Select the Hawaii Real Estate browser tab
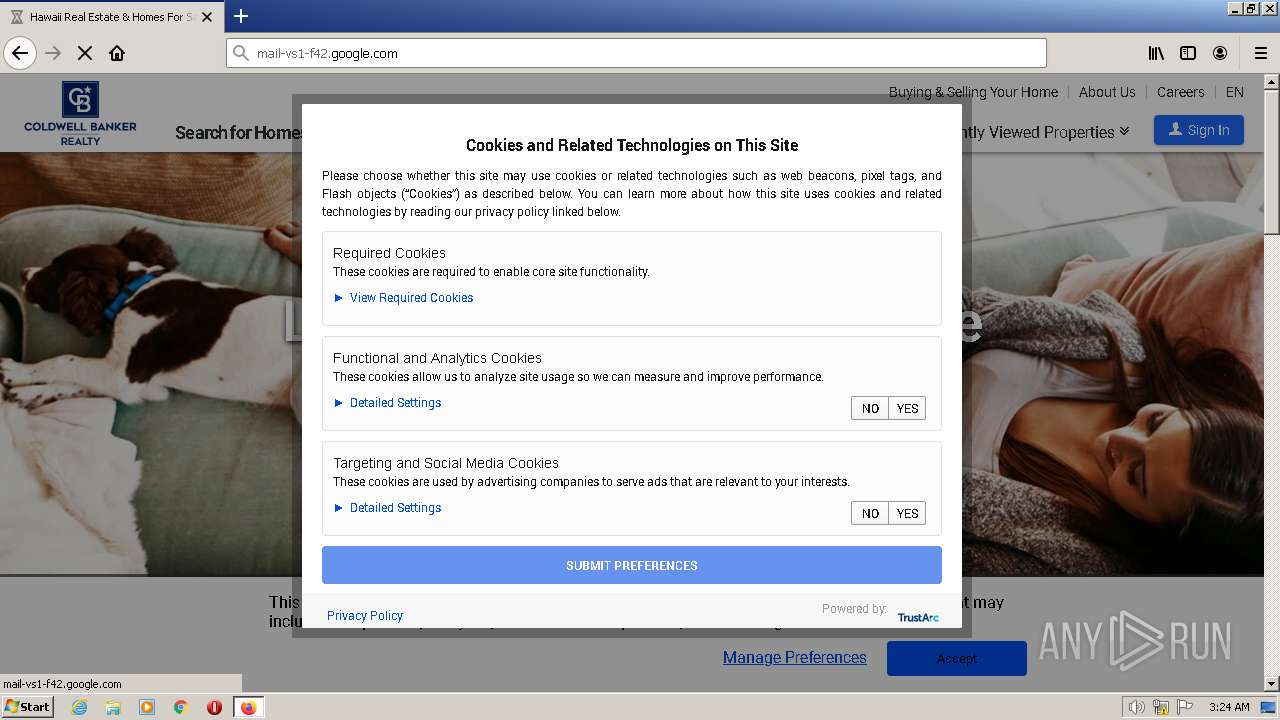 click(x=110, y=17)
